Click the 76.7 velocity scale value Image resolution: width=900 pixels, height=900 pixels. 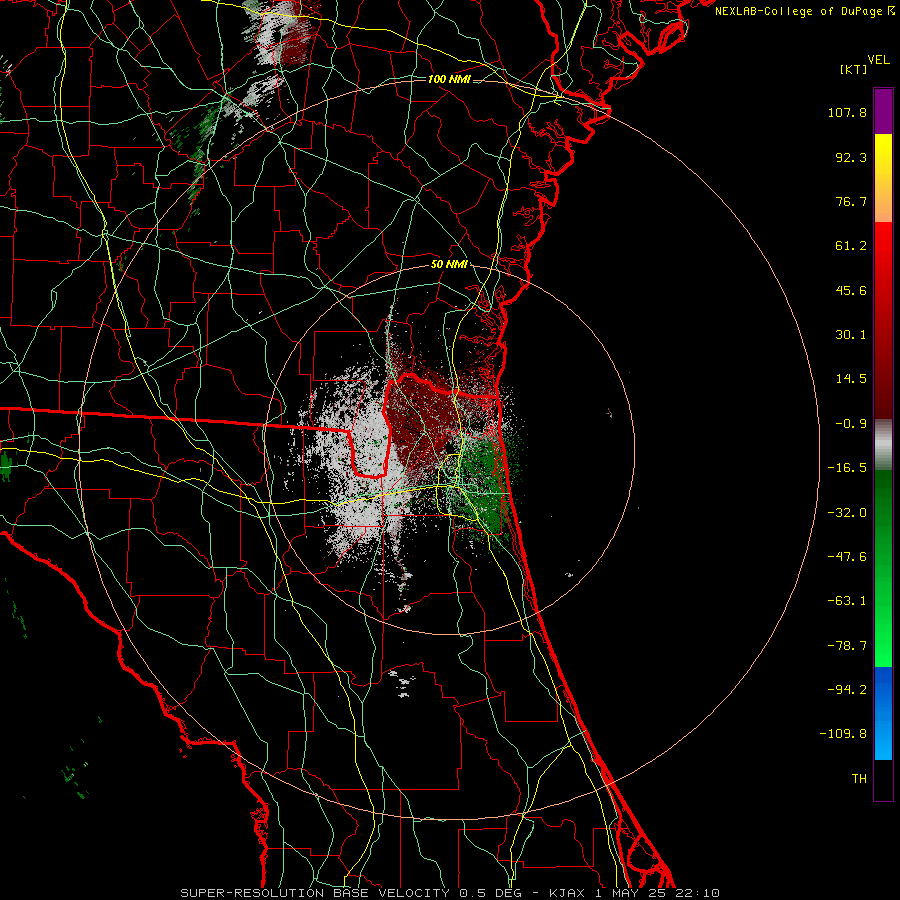click(851, 201)
